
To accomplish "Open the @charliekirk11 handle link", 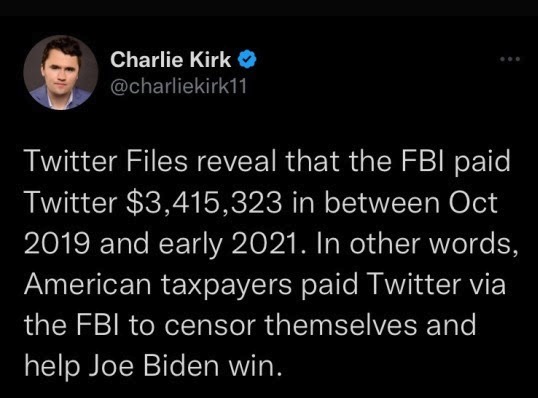I will pyautogui.click(x=178, y=86).
